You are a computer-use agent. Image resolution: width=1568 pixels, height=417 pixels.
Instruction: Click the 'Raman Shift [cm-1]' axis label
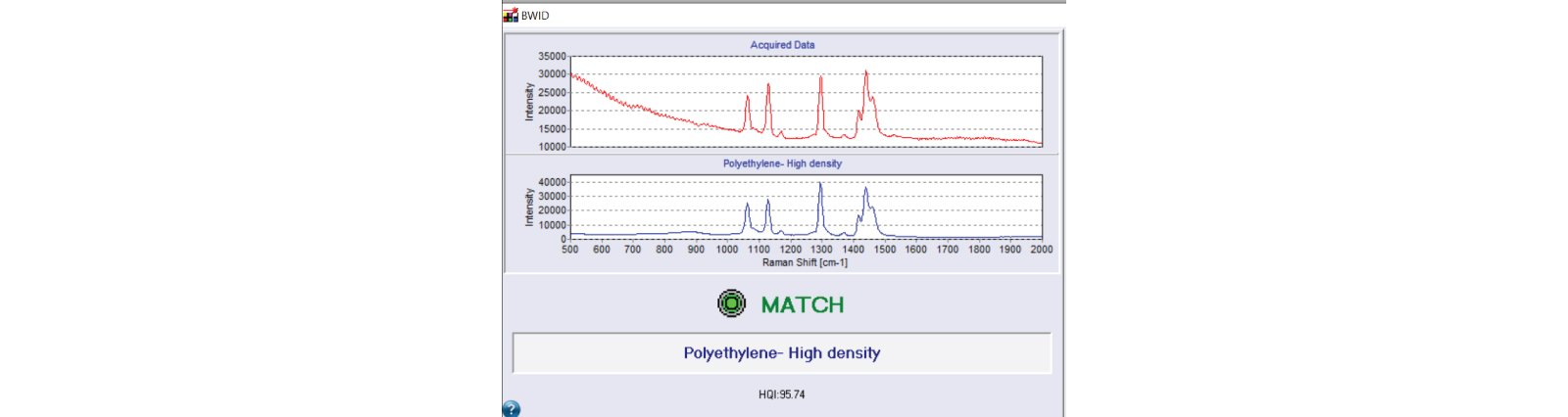(805, 262)
